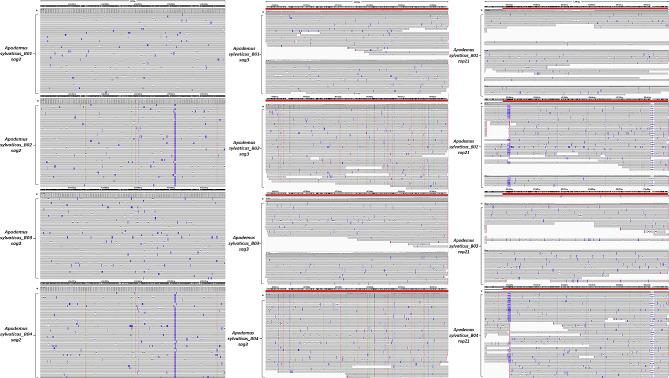
Task: Click the red reference bar above B03 seg3
Action: tap(357, 195)
